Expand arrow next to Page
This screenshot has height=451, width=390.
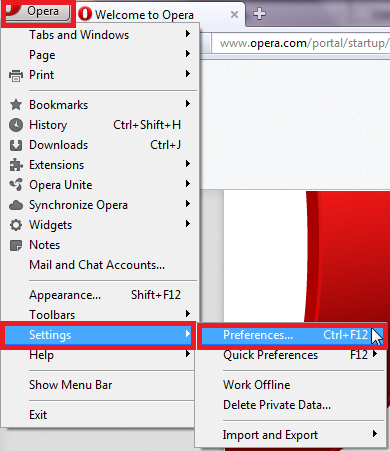pos(188,54)
